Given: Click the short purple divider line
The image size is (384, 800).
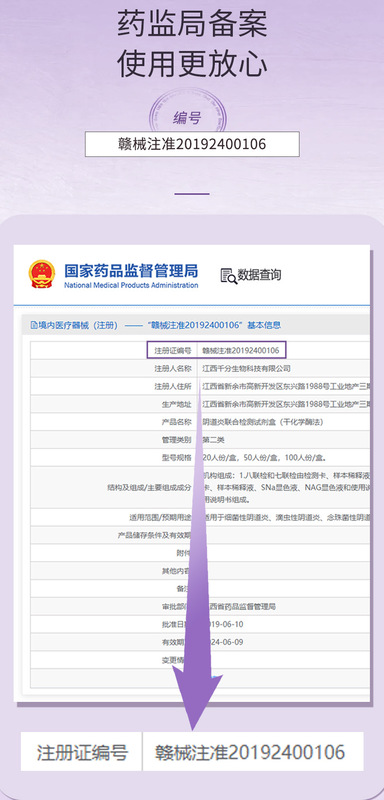Looking at the screenshot, I should pos(192,194).
